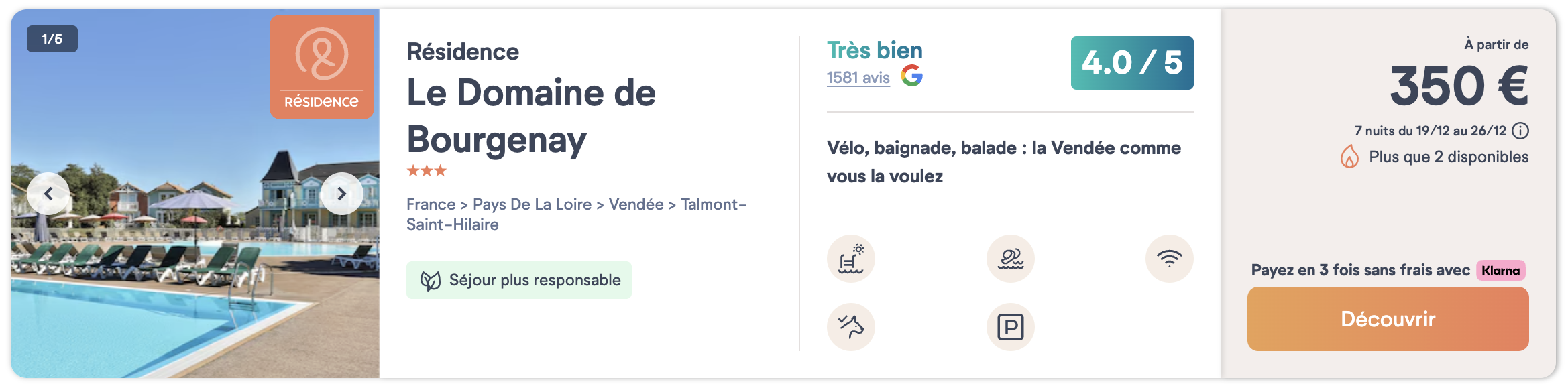The image size is (1568, 386).
Task: Open the Le Domaine de Bourgenay title
Action: pos(530,115)
